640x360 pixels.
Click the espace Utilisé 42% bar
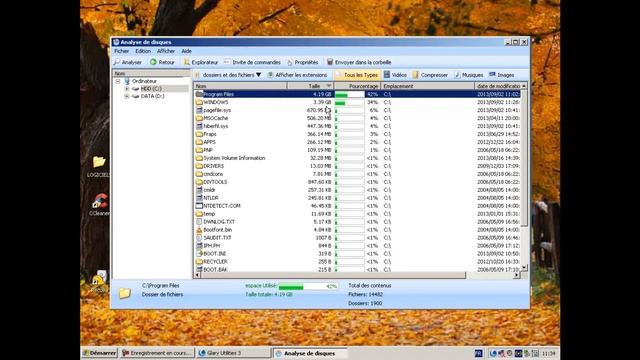[309, 287]
